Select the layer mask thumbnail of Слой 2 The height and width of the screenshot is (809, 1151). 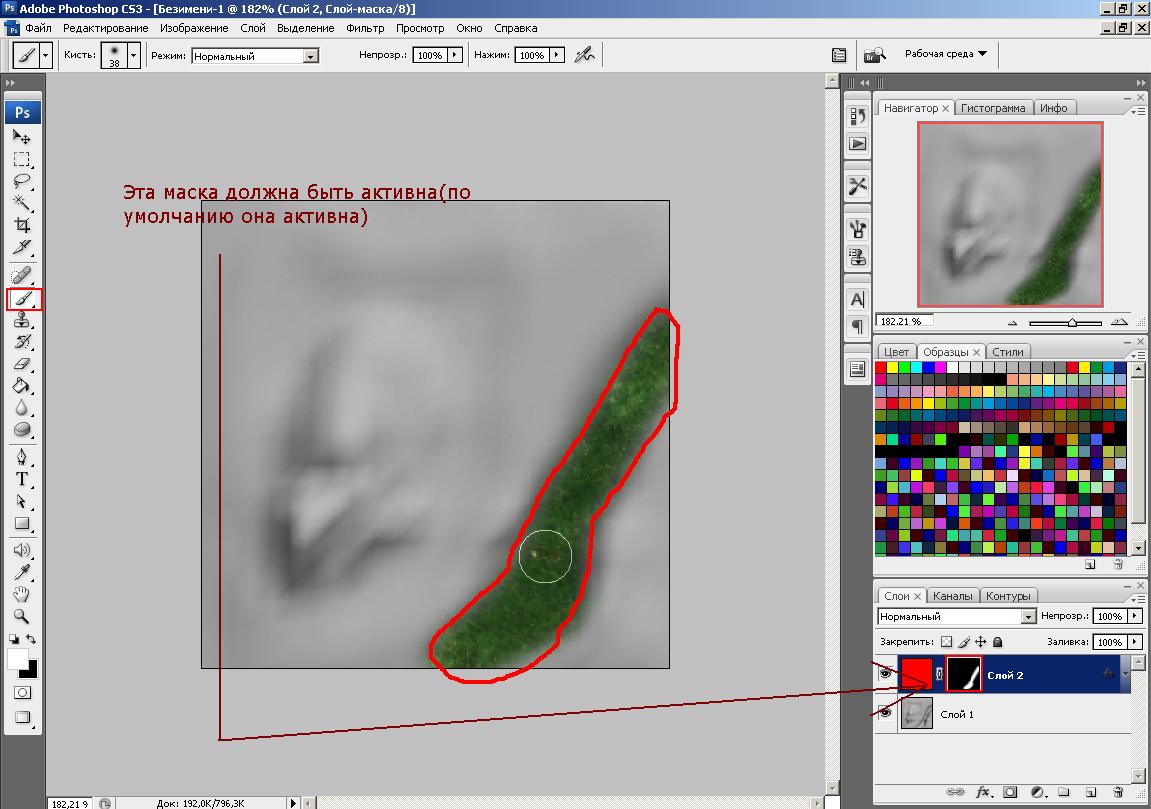pyautogui.click(x=964, y=675)
